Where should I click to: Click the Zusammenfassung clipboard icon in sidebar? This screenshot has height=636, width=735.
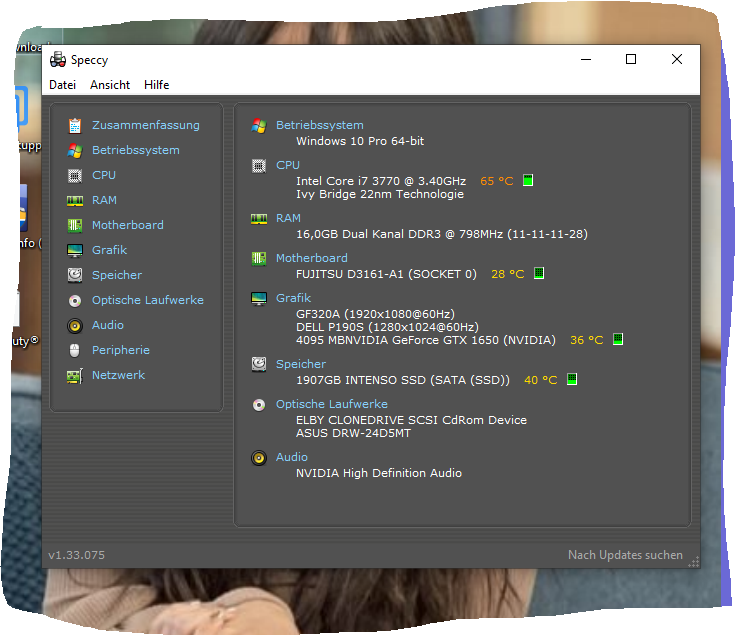point(75,126)
